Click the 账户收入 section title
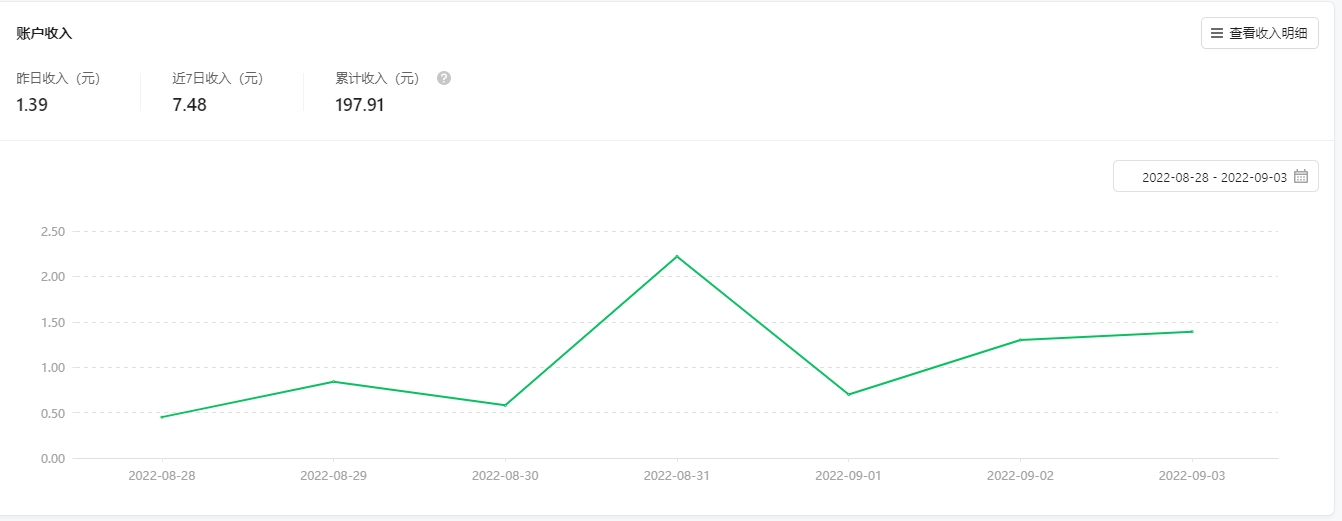Viewport: 1342px width, 521px height. coord(44,33)
